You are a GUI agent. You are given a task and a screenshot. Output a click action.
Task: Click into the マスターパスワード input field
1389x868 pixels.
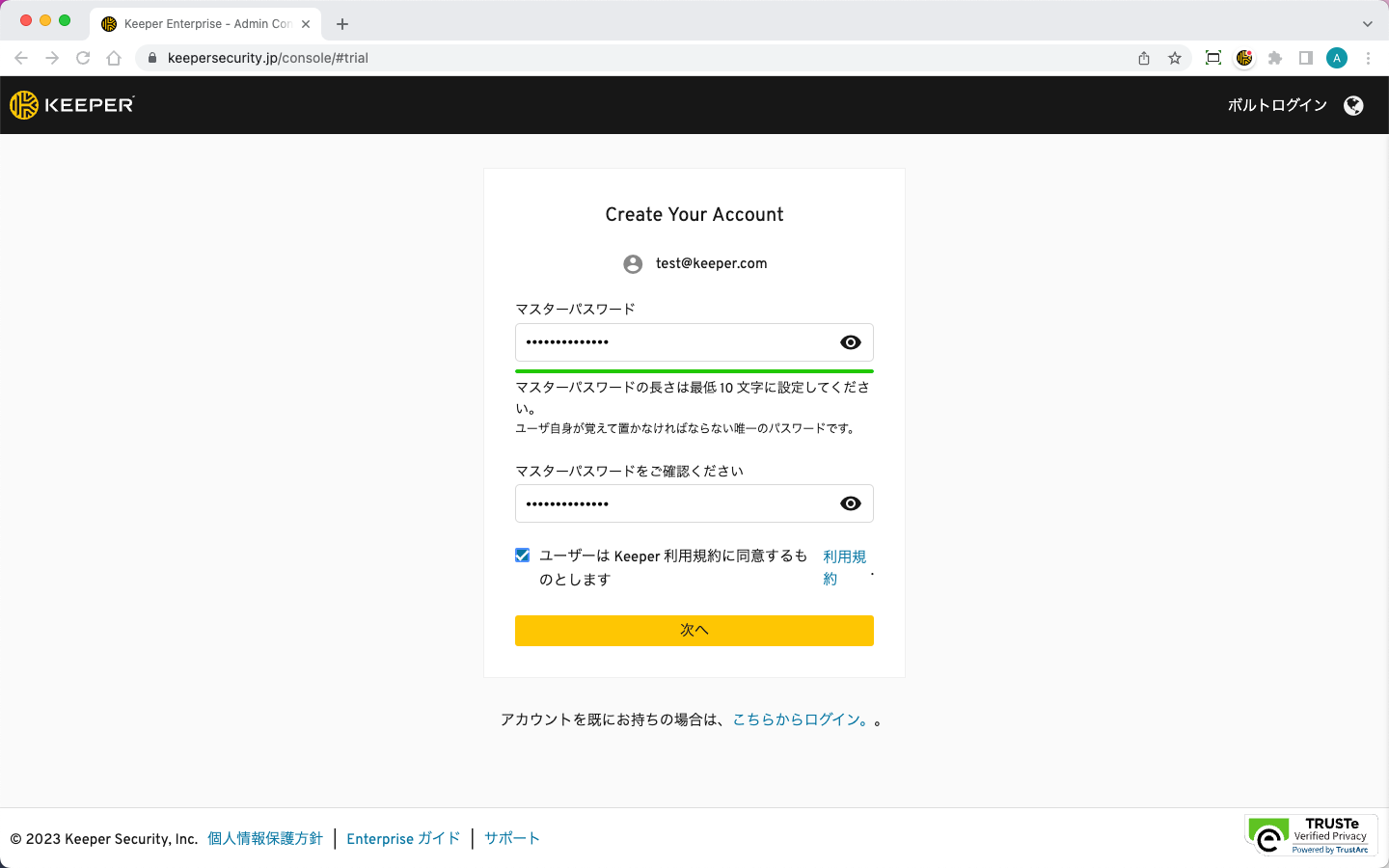coord(675,342)
